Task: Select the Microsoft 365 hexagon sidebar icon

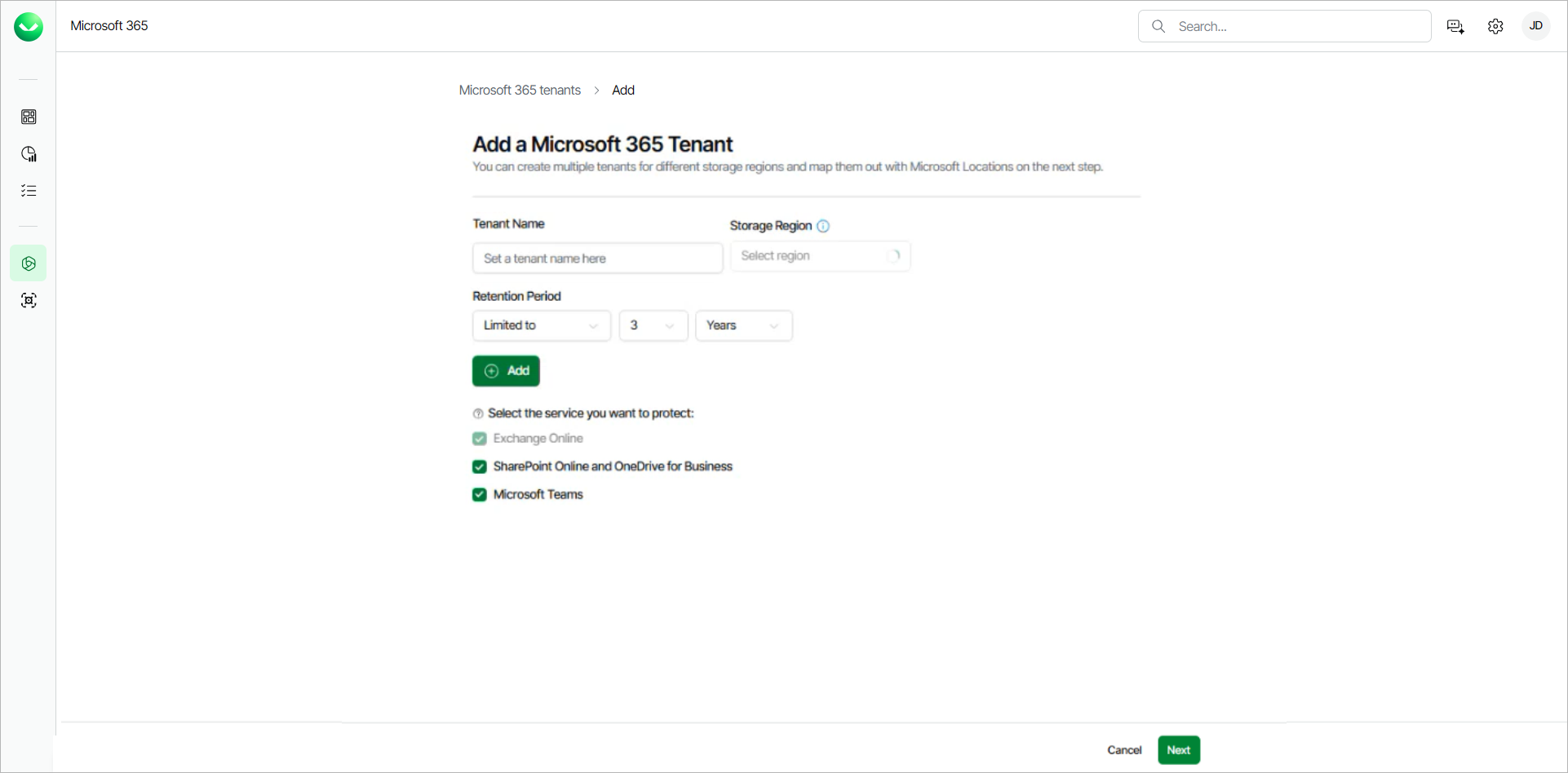Action: (x=29, y=263)
